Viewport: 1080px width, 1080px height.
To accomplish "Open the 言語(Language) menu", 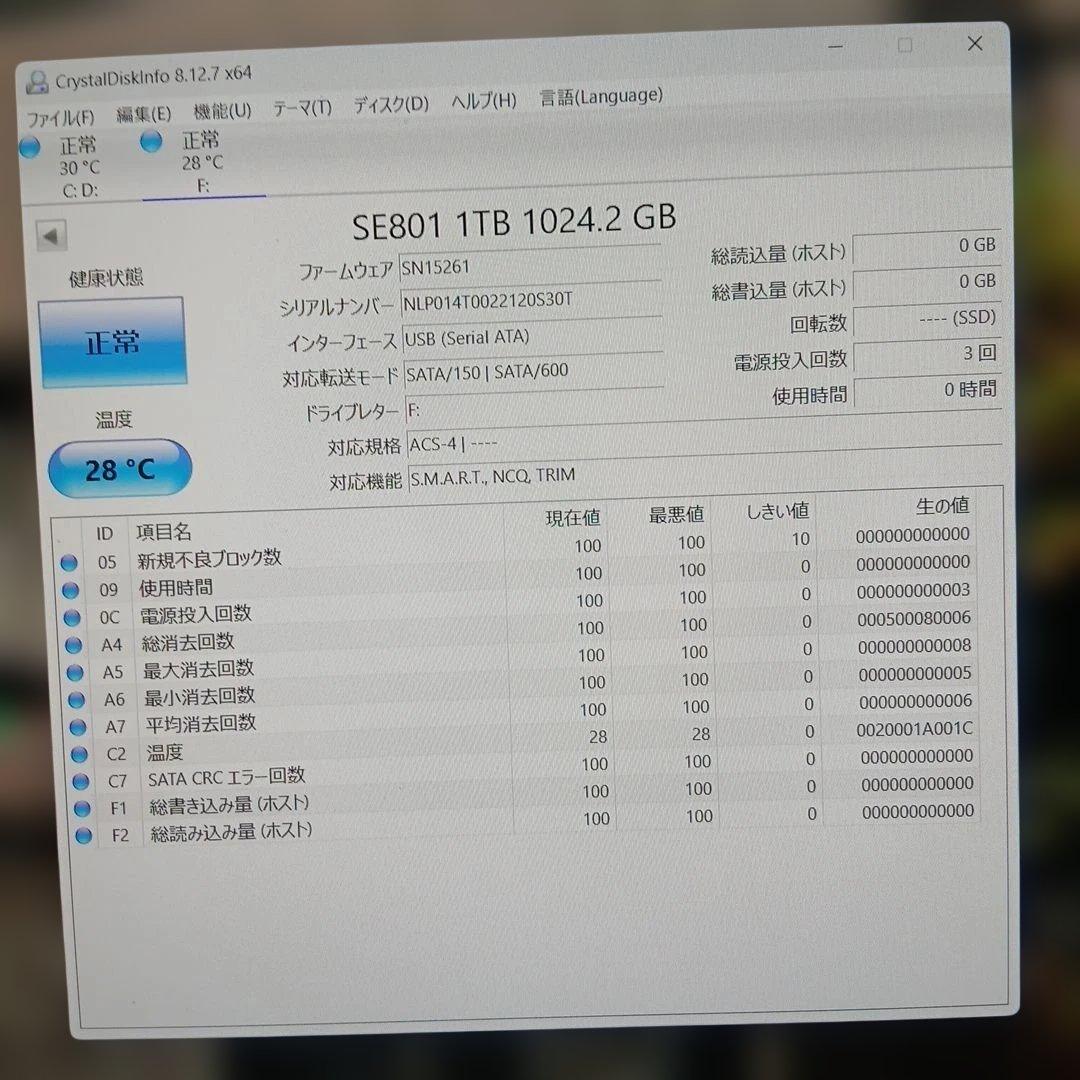I will point(599,96).
